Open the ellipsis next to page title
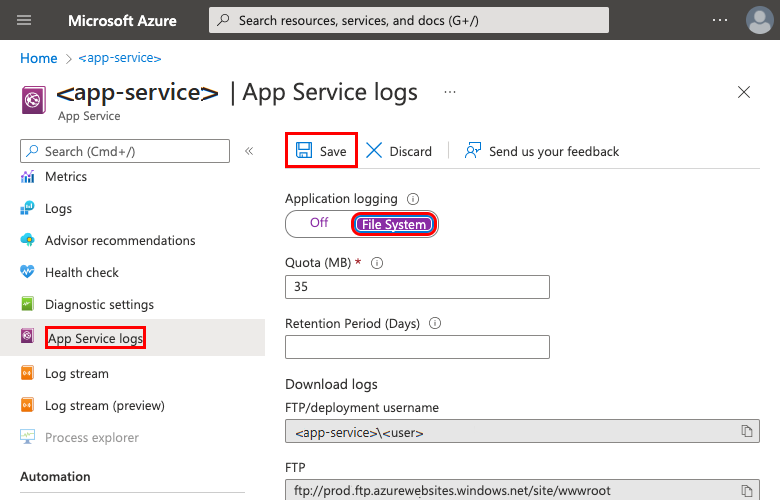 [450, 92]
